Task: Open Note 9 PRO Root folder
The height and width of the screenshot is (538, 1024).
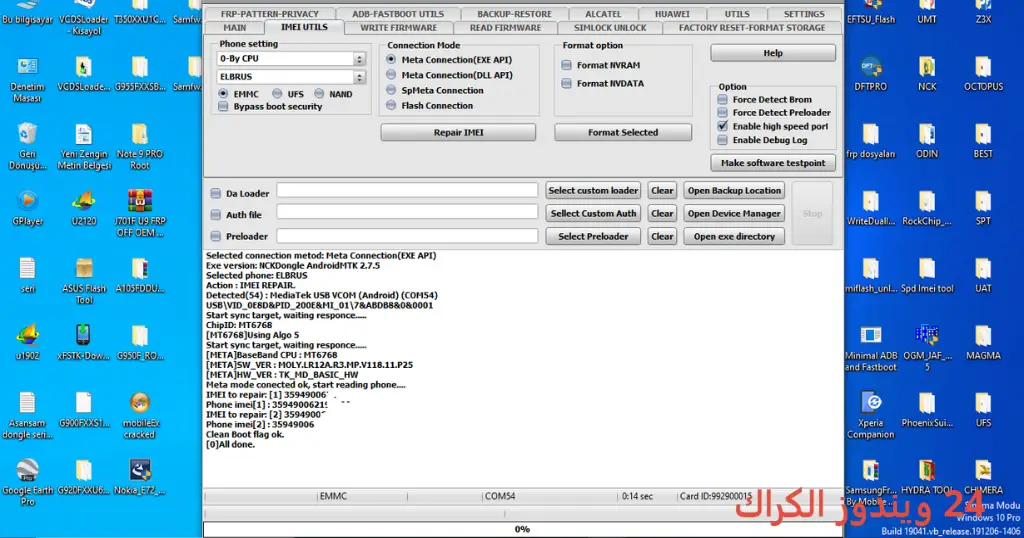Action: click(140, 146)
